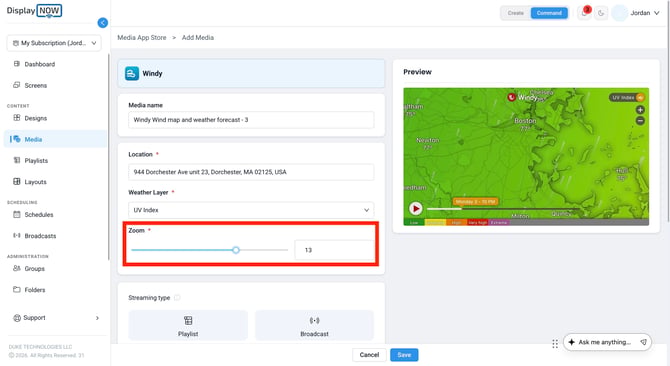Click the Jordan profile avatar
The width and height of the screenshot is (670, 366).
coord(620,13)
